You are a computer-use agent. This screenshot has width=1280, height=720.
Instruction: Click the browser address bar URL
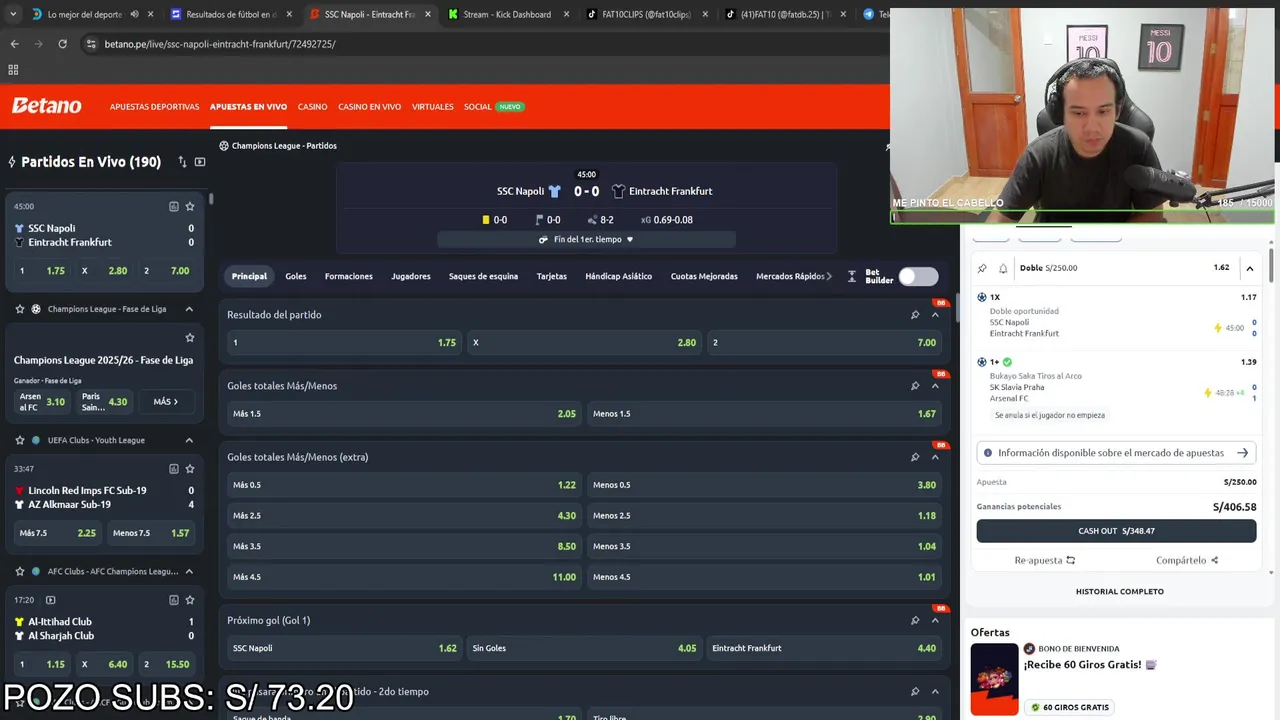click(x=220, y=44)
